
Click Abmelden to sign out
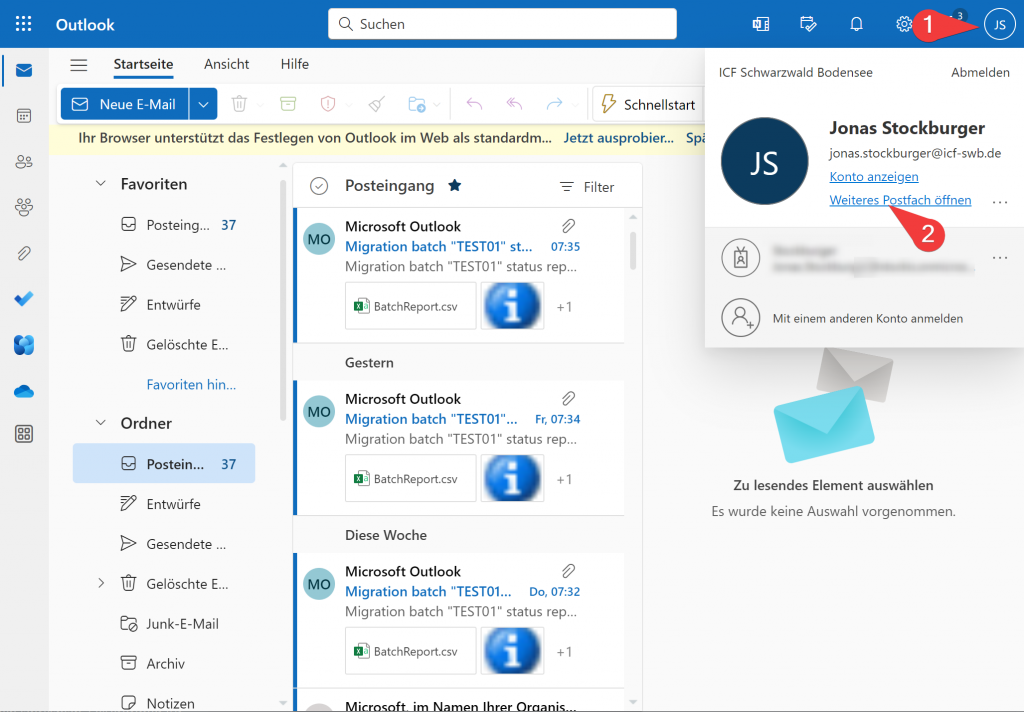tap(980, 73)
